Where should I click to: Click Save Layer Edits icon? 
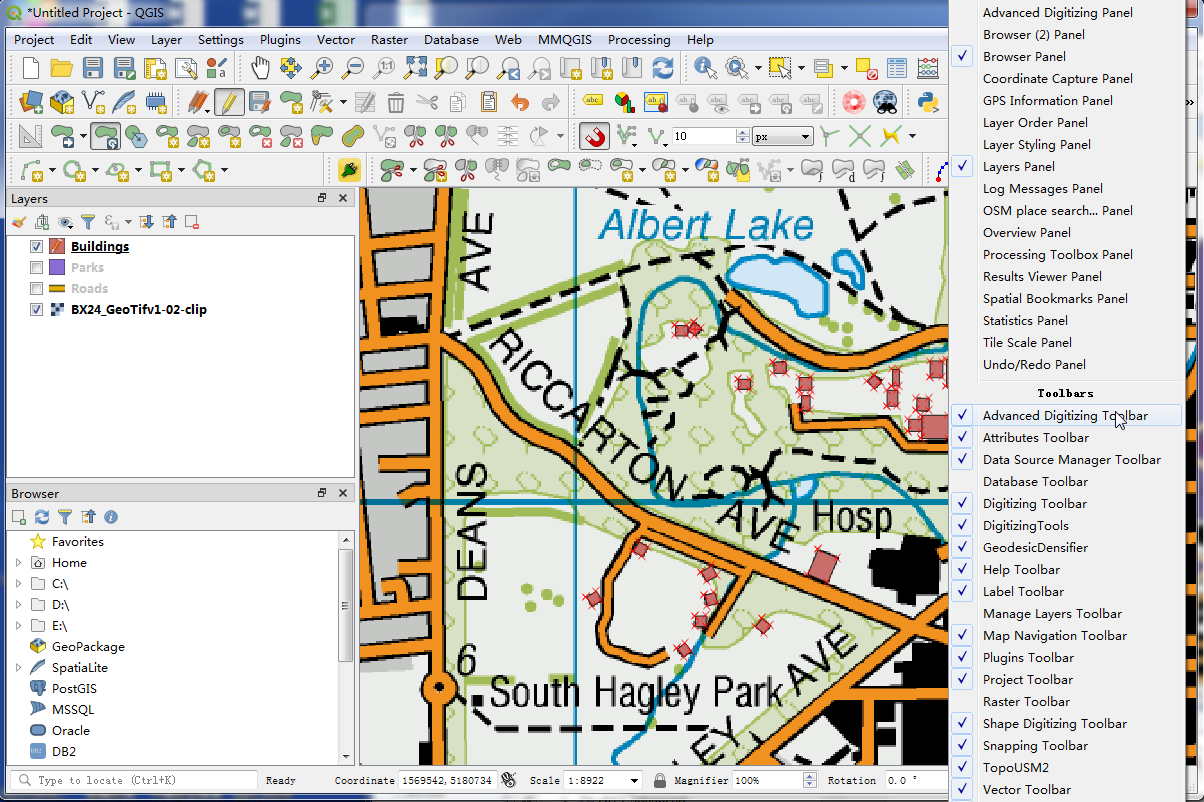coord(260,102)
